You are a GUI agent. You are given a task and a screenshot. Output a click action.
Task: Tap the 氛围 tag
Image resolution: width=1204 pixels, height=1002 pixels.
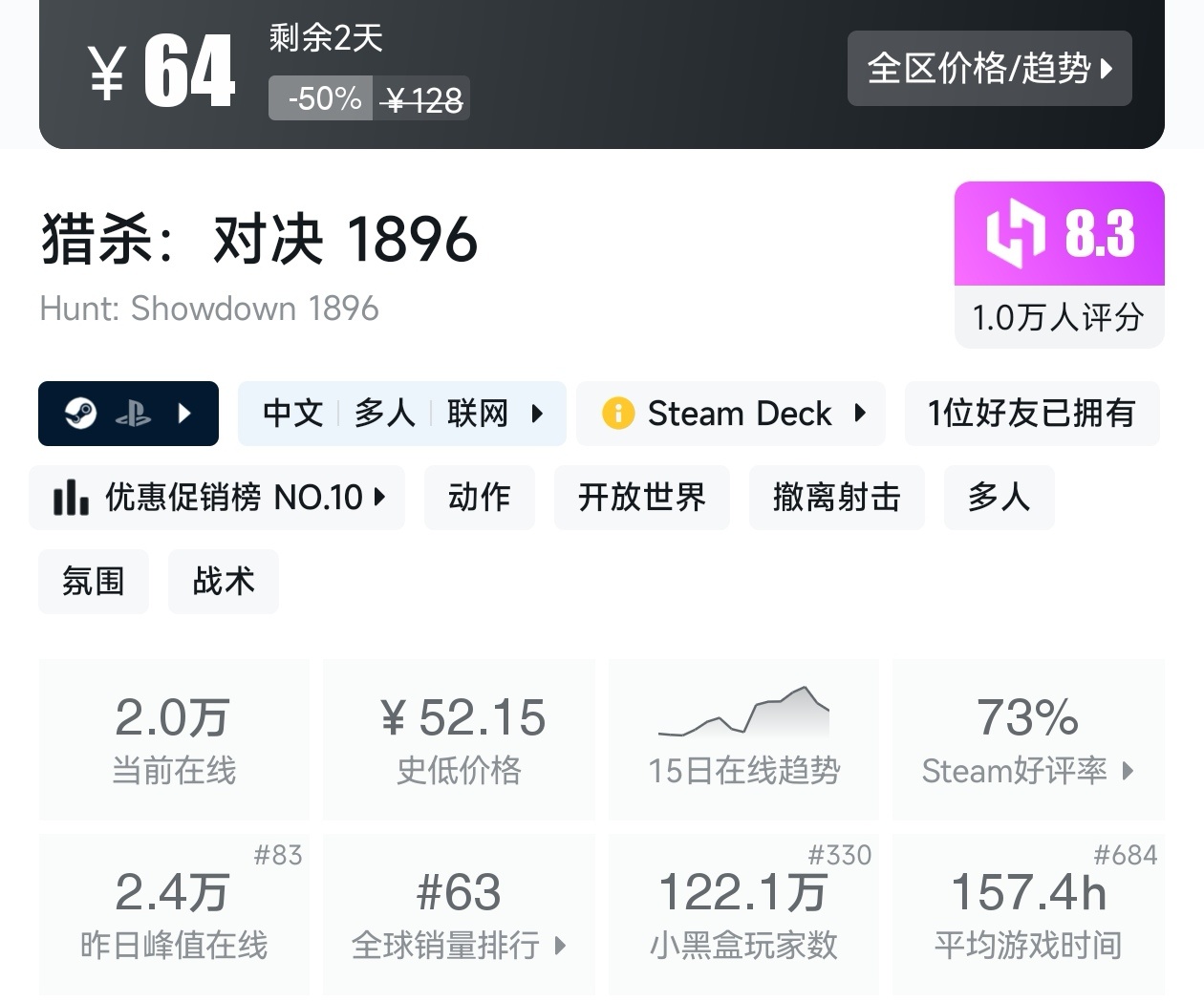tap(93, 581)
